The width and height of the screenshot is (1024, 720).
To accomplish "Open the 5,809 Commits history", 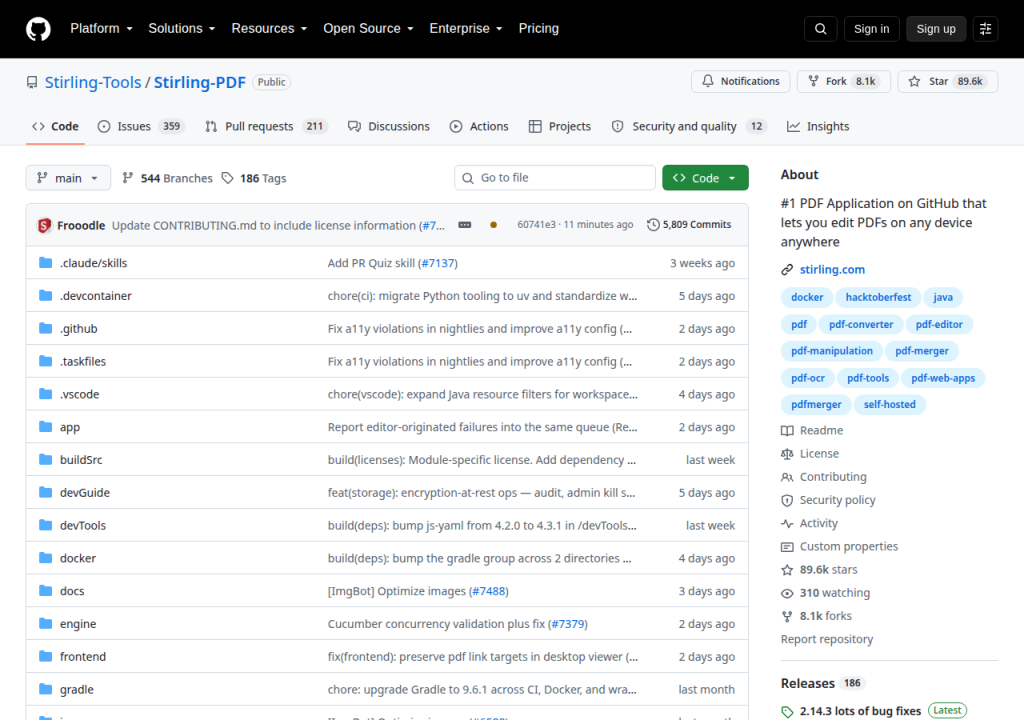I will click(689, 225).
